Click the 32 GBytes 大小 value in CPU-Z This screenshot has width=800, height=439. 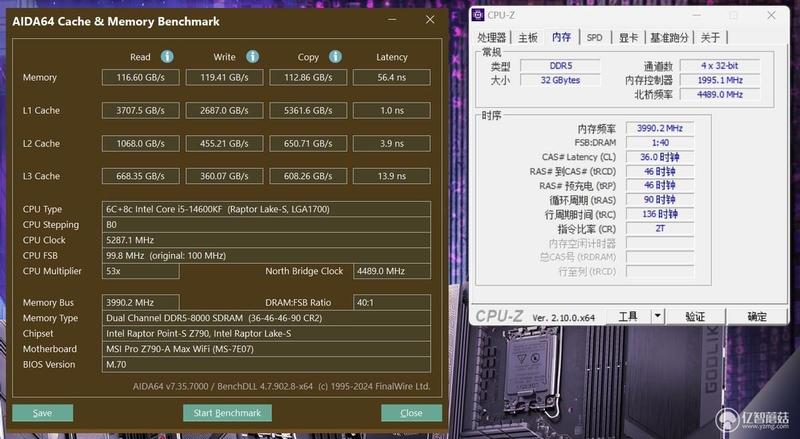(560, 80)
